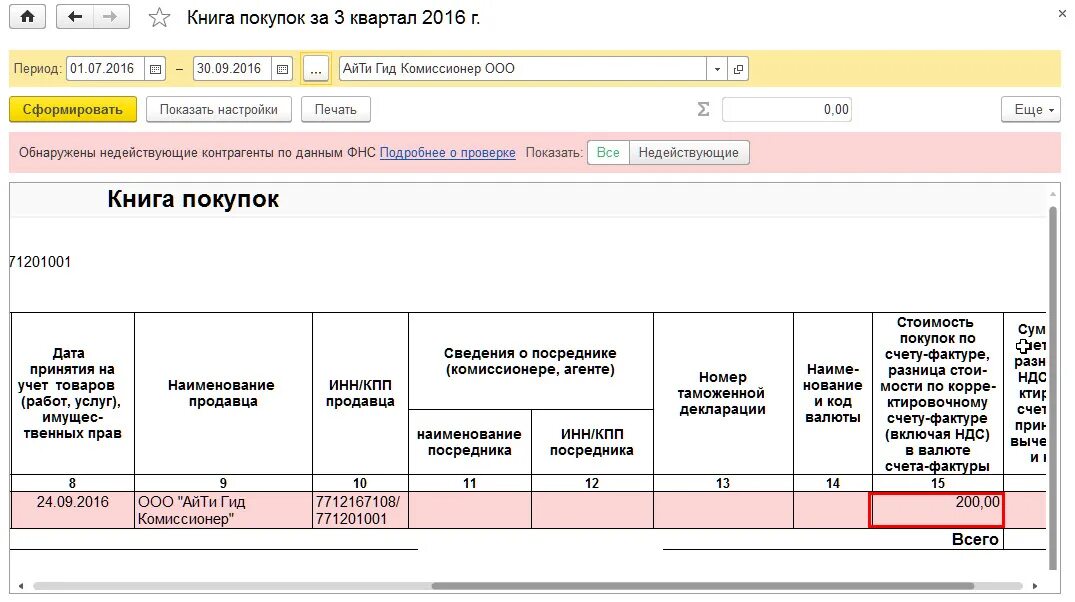The width and height of the screenshot is (1075, 602).
Task: Click column header Наименование и код валюты
Action: 833,394
